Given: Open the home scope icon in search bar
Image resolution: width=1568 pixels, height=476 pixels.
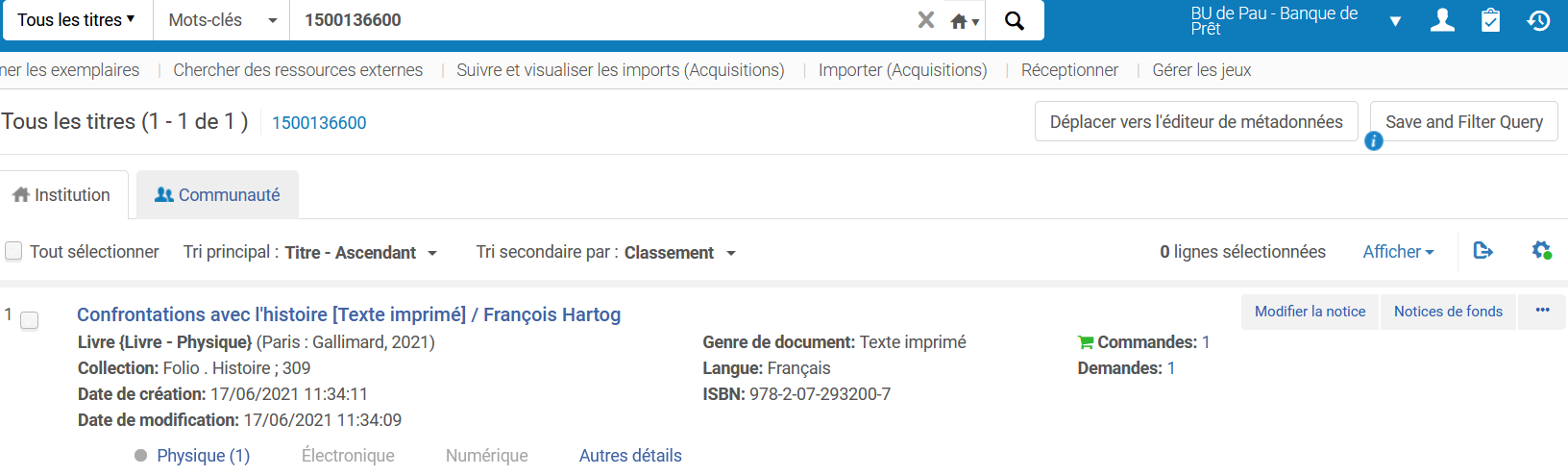Looking at the screenshot, I should point(964,21).
